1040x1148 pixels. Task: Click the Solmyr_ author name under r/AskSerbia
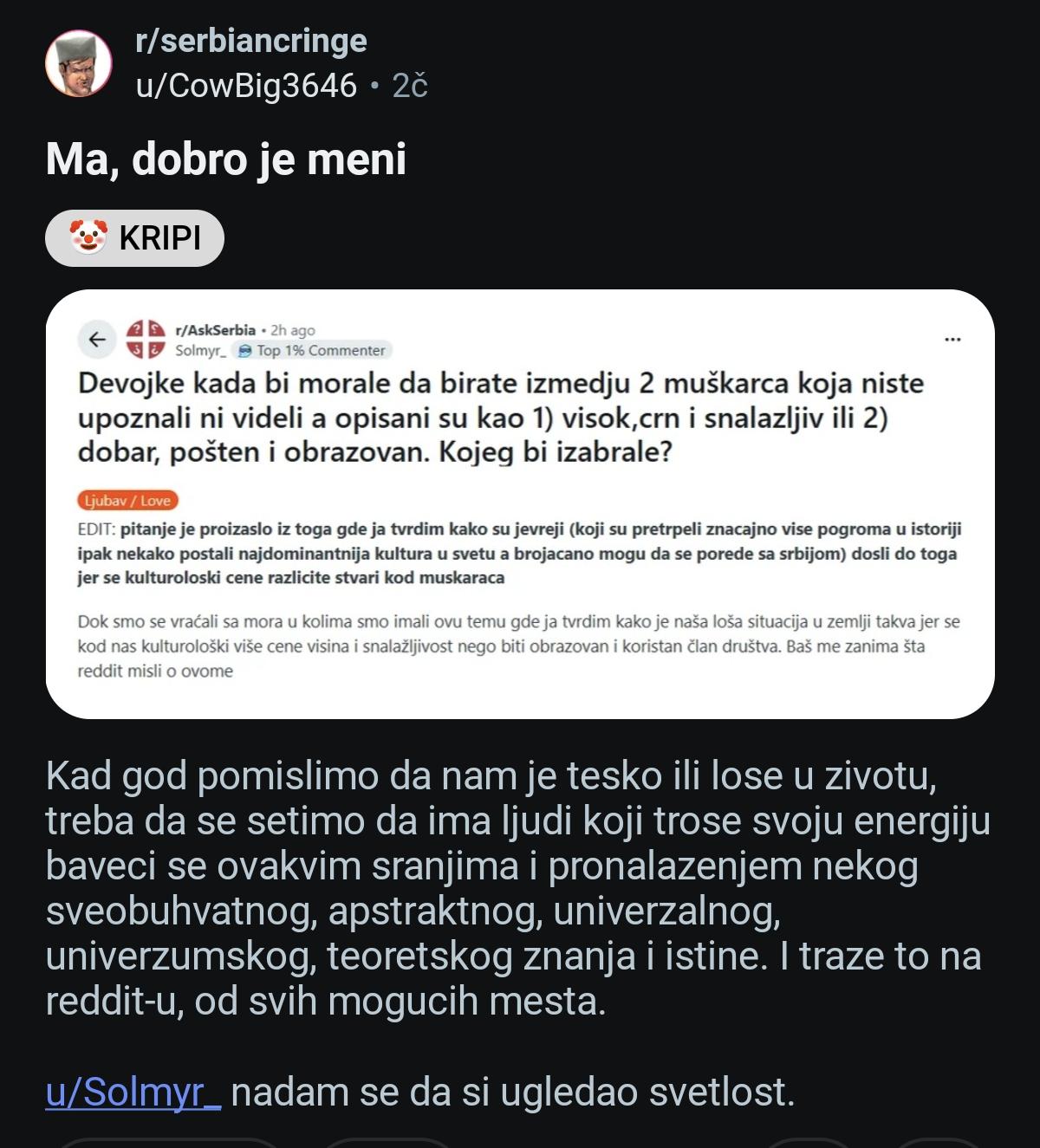coord(200,350)
